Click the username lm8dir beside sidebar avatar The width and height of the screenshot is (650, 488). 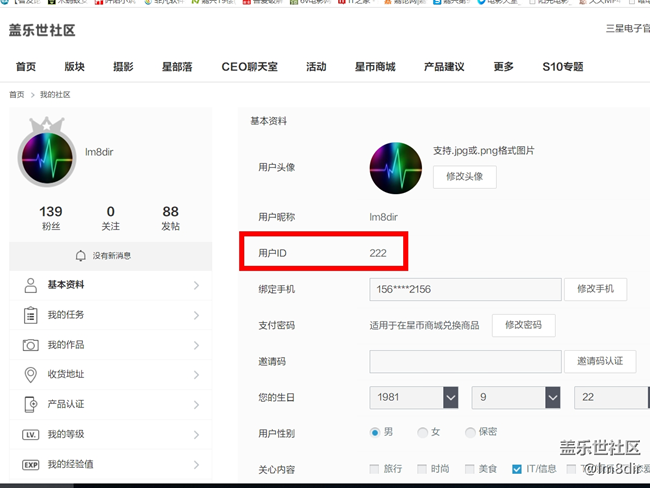(99, 152)
